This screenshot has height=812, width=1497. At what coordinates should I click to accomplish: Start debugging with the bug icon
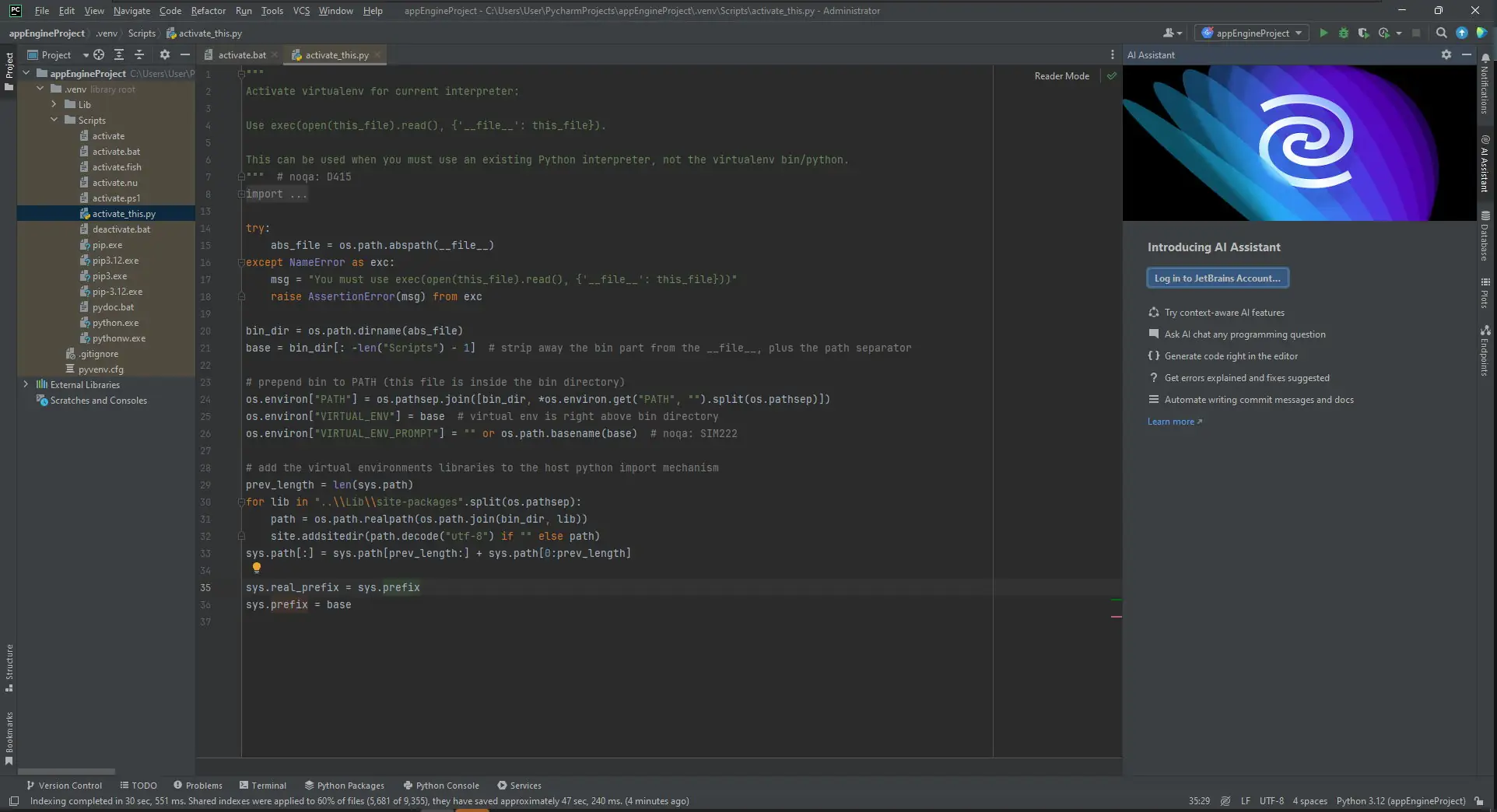(x=1344, y=33)
